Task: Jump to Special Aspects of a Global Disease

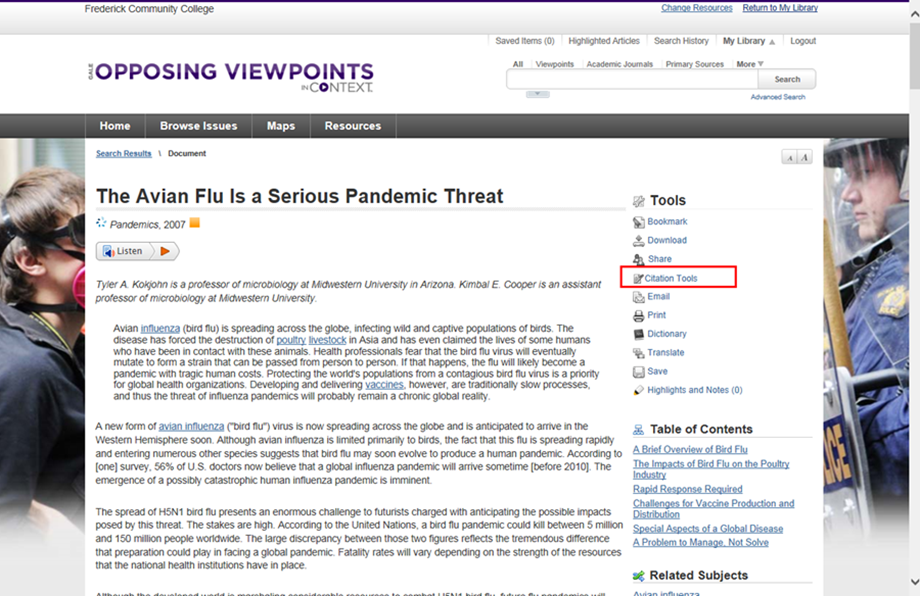Action: click(708, 529)
